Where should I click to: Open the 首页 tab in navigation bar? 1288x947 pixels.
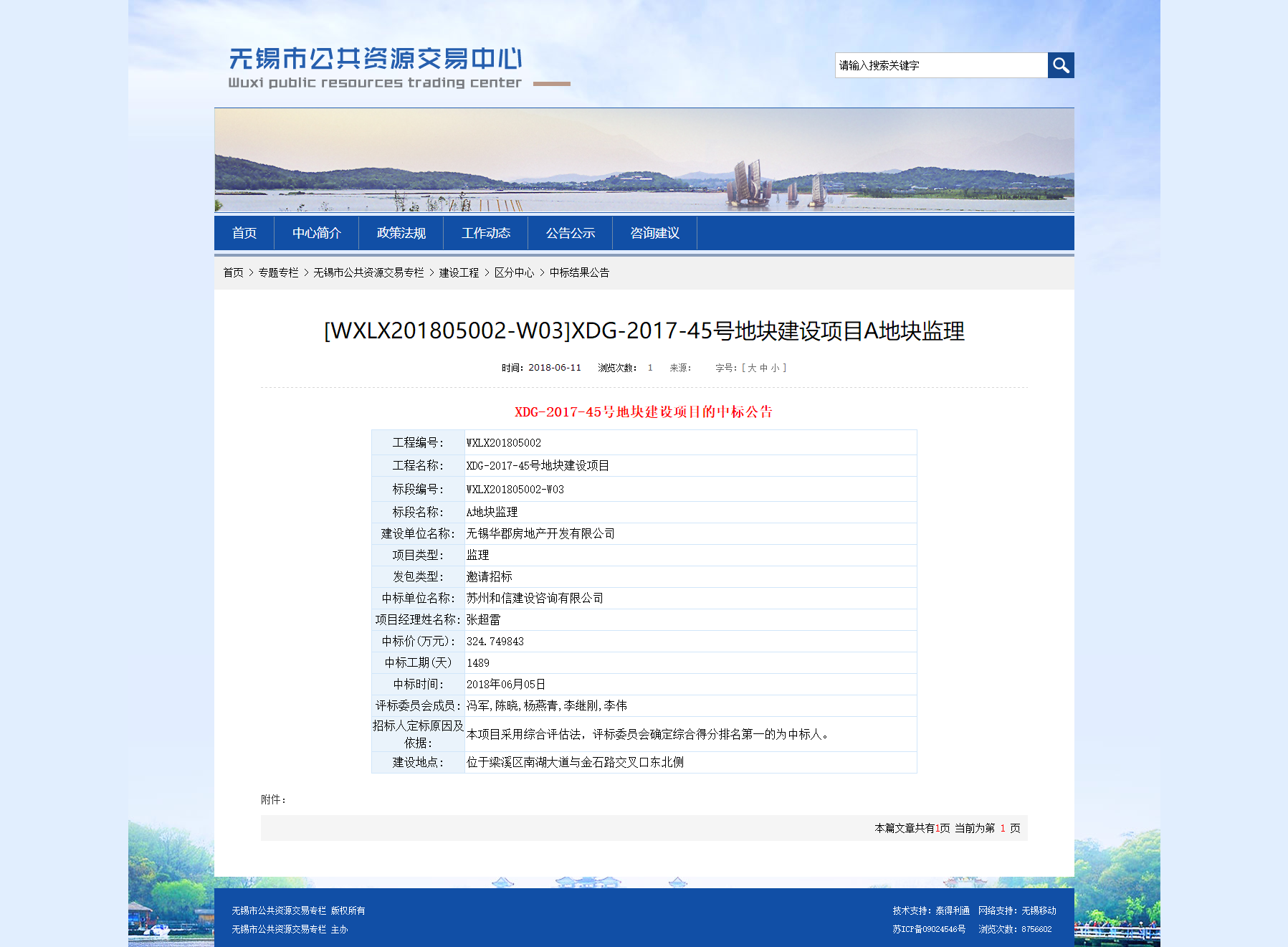click(x=244, y=233)
